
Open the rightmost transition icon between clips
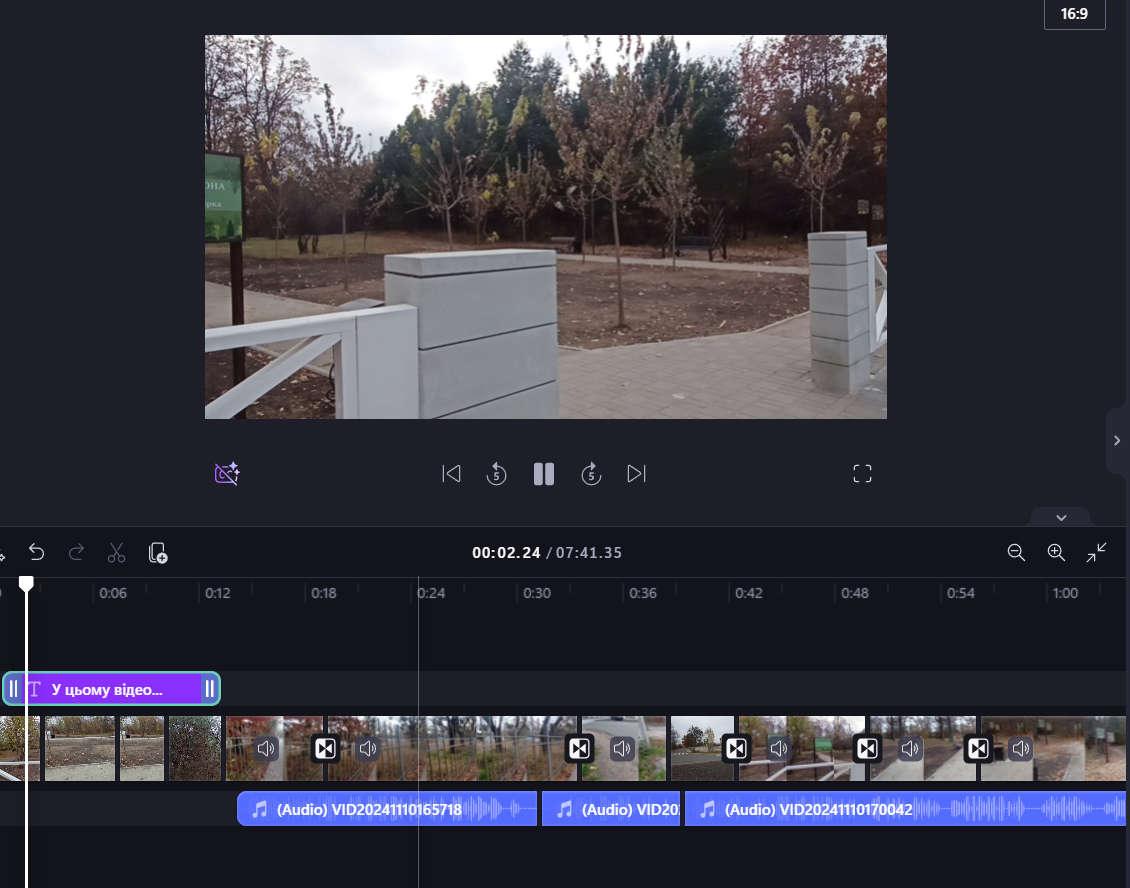click(x=978, y=748)
